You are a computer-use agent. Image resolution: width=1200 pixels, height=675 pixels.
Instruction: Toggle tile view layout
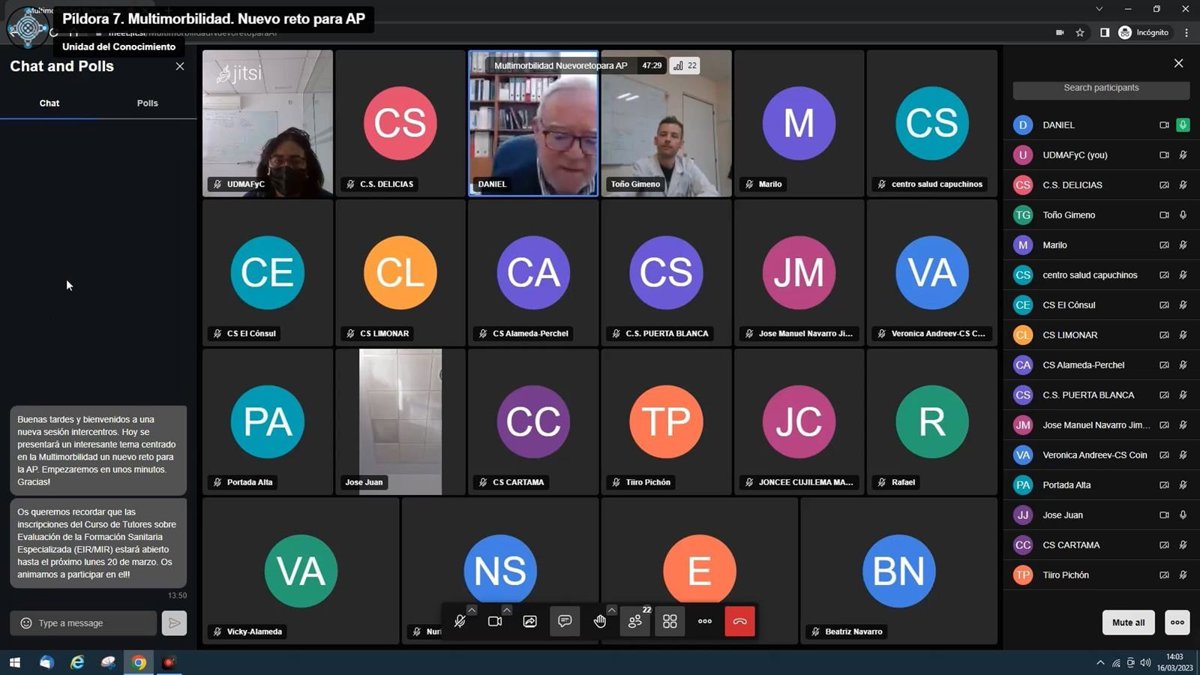pyautogui.click(x=670, y=621)
